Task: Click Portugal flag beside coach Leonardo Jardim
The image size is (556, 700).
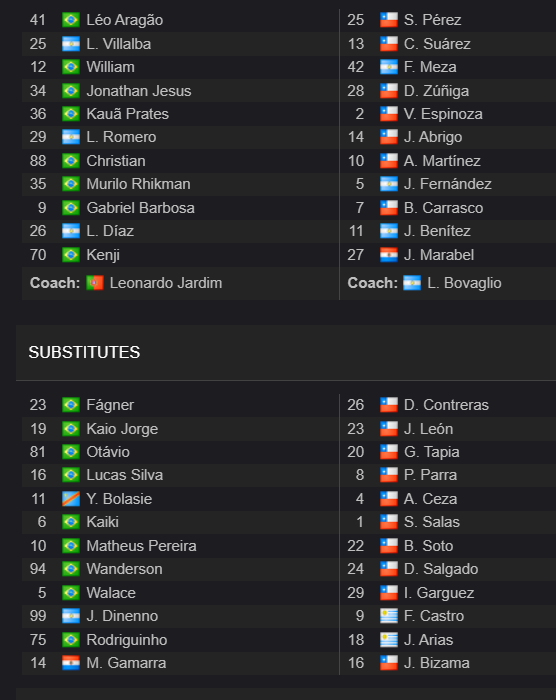Action: tap(95, 283)
